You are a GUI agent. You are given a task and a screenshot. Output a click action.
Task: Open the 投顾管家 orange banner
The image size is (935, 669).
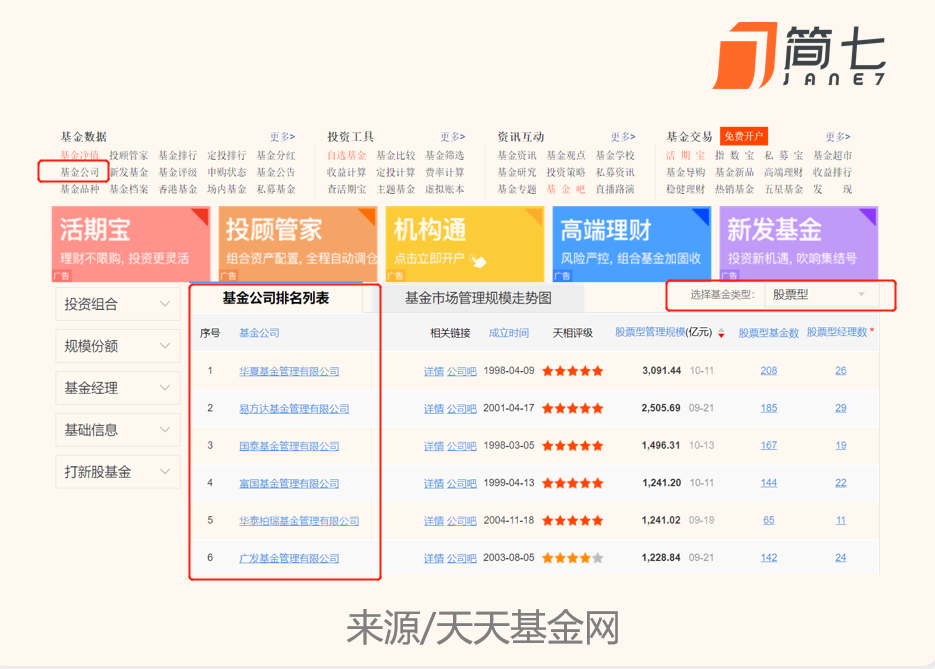(298, 244)
